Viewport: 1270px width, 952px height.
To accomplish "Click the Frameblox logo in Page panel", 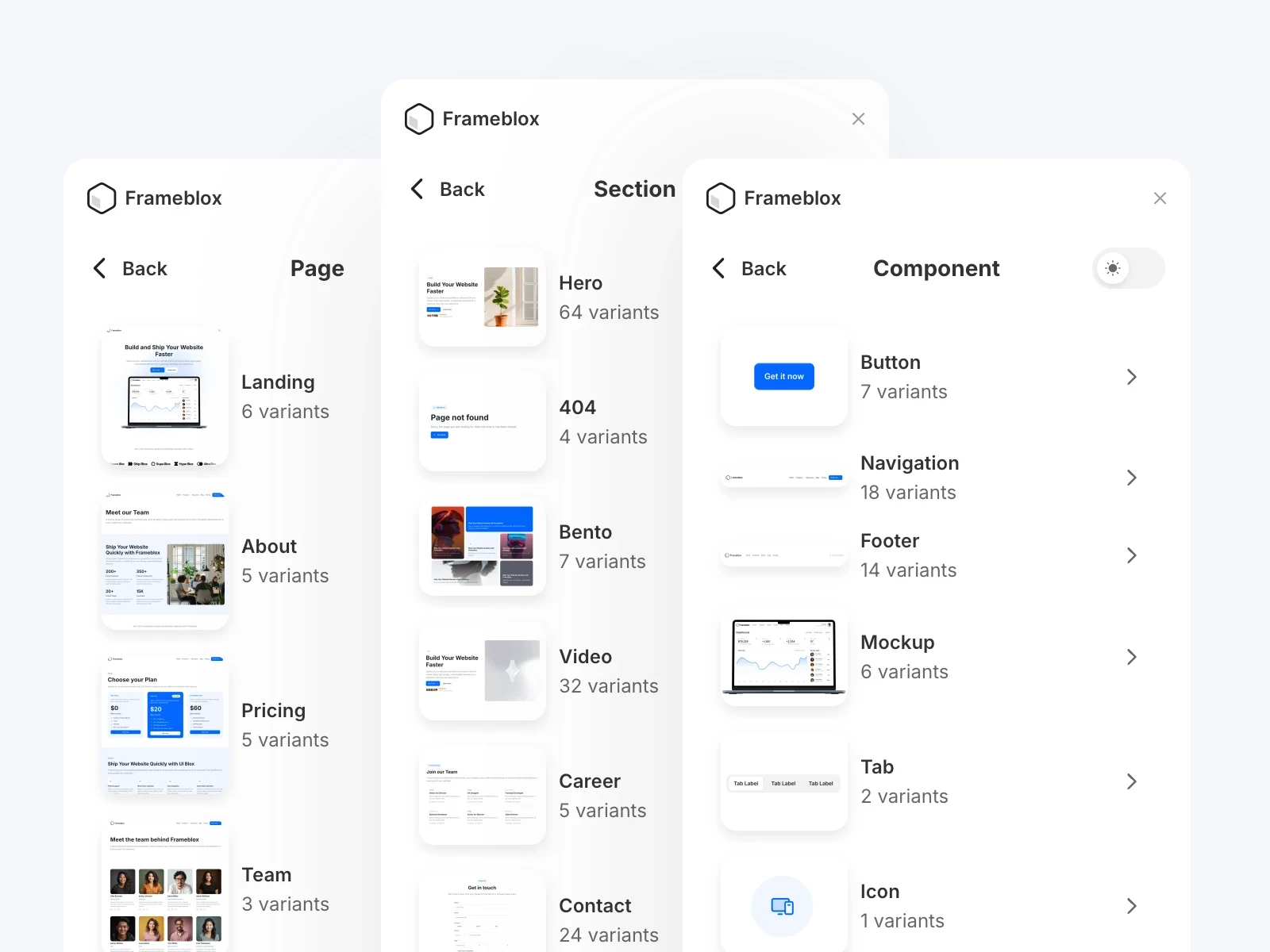I will pyautogui.click(x=102, y=198).
